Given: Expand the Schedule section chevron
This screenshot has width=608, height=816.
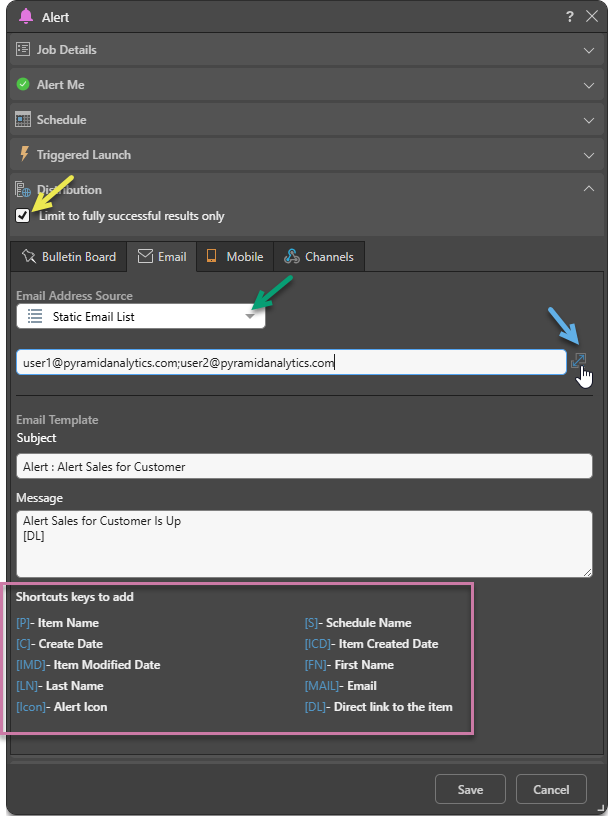Looking at the screenshot, I should tap(589, 120).
